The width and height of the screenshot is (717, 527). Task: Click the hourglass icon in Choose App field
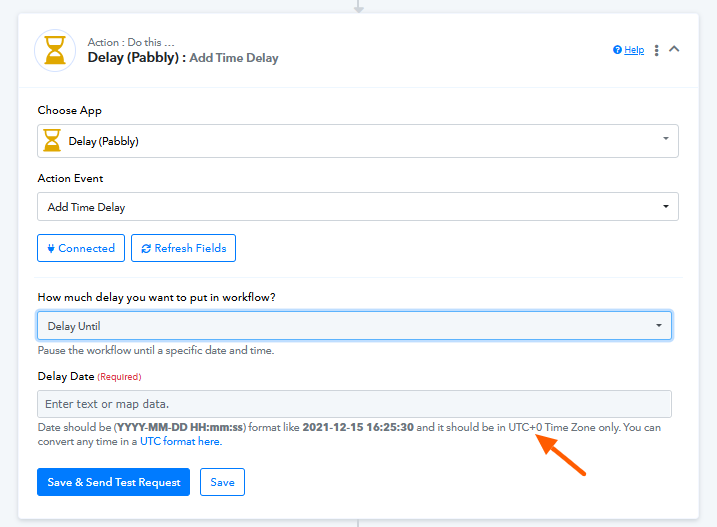click(53, 141)
